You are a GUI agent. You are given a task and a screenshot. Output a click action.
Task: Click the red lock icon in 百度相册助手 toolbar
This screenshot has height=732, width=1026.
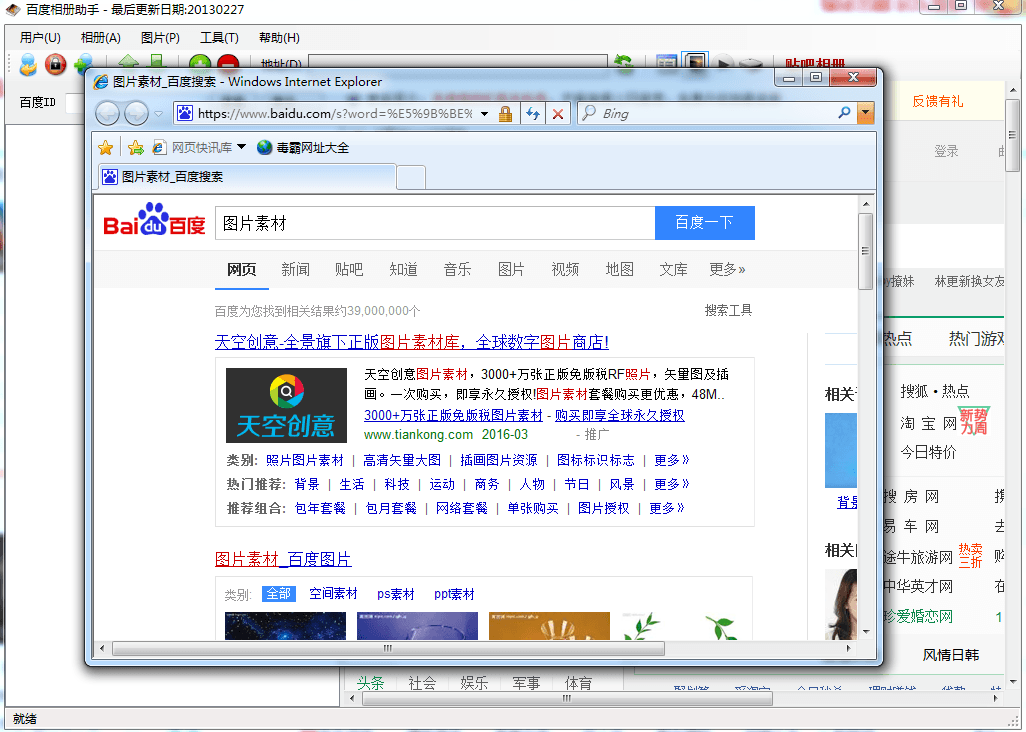[x=56, y=64]
